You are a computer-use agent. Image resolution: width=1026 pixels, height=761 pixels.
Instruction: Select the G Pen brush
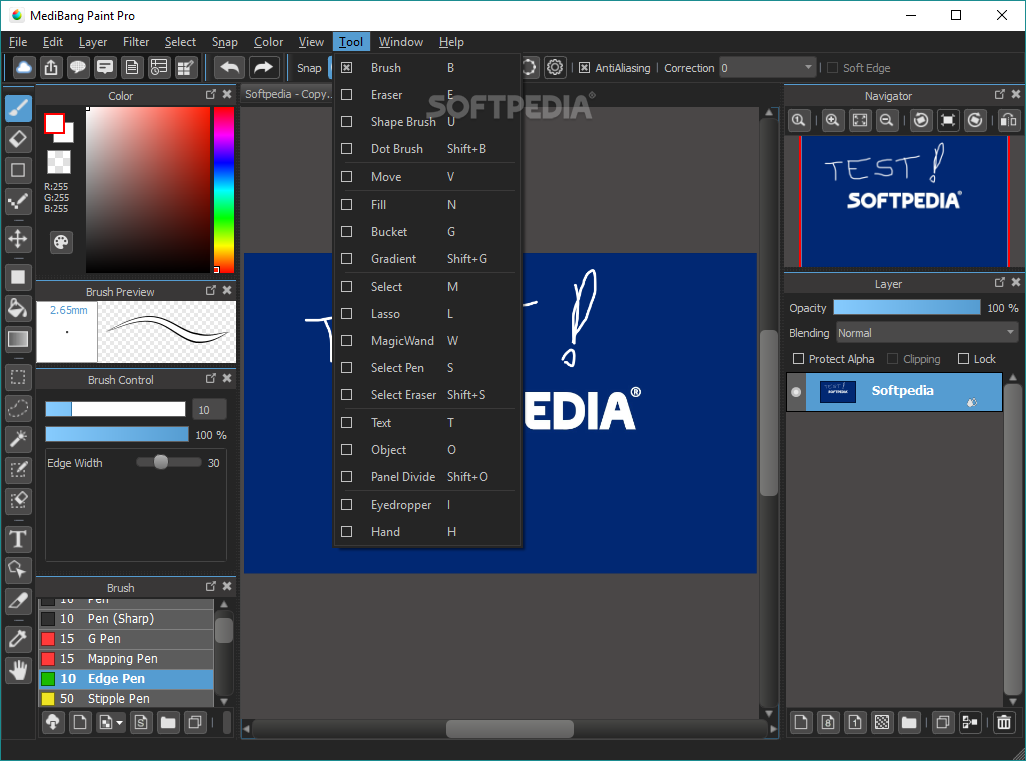[126, 639]
